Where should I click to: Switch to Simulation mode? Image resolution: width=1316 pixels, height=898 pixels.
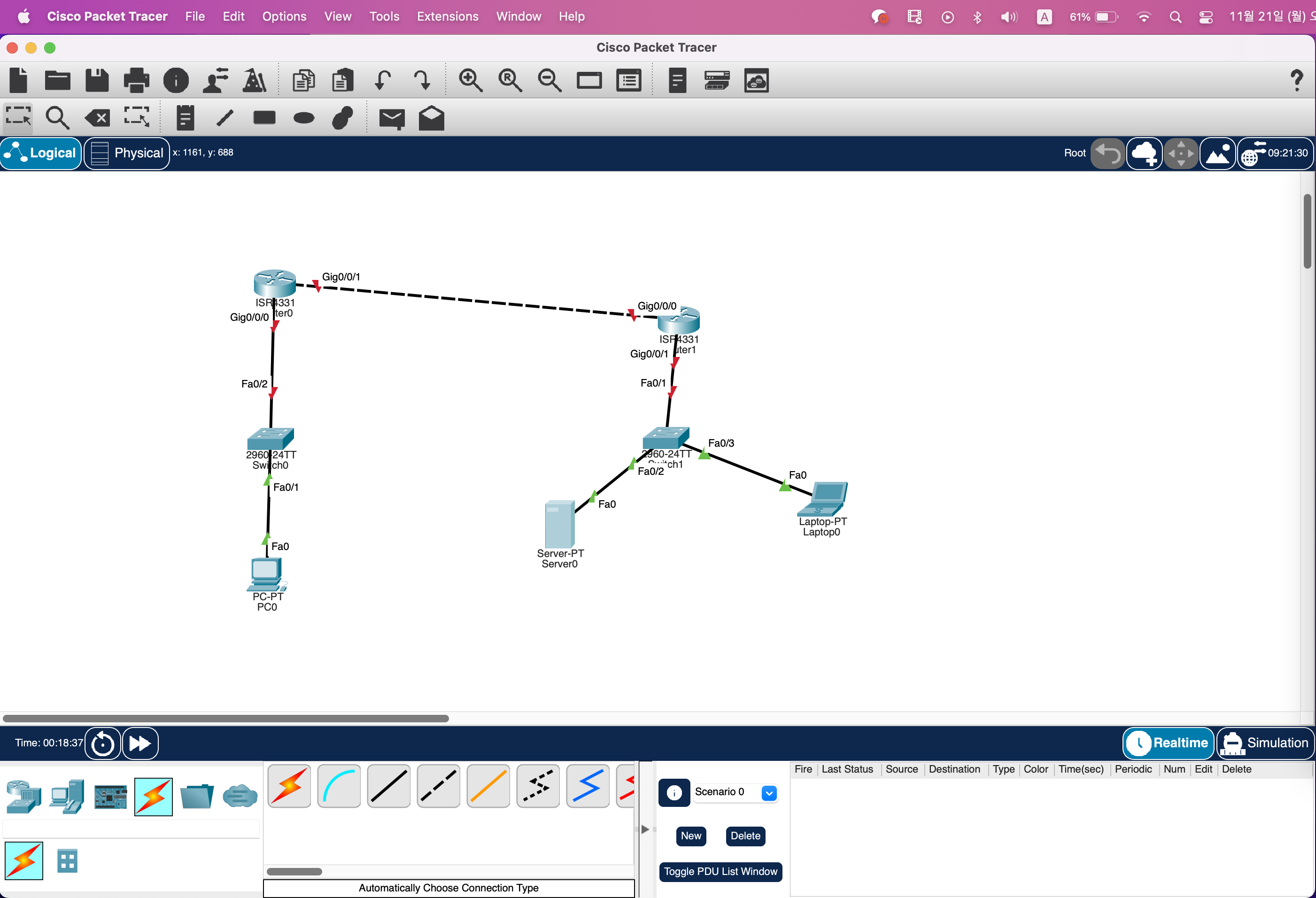coord(1265,743)
